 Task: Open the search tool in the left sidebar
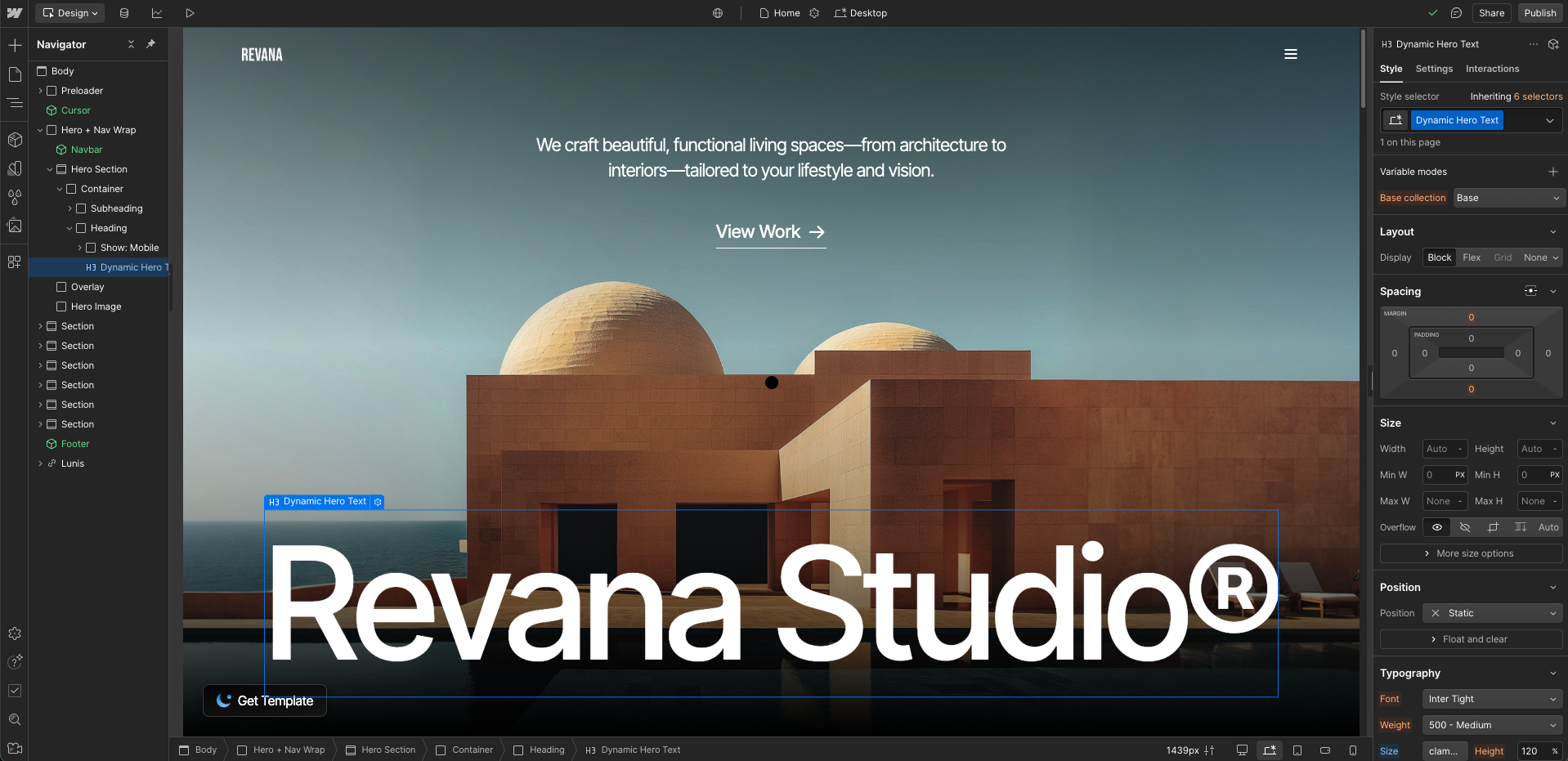pyautogui.click(x=15, y=720)
